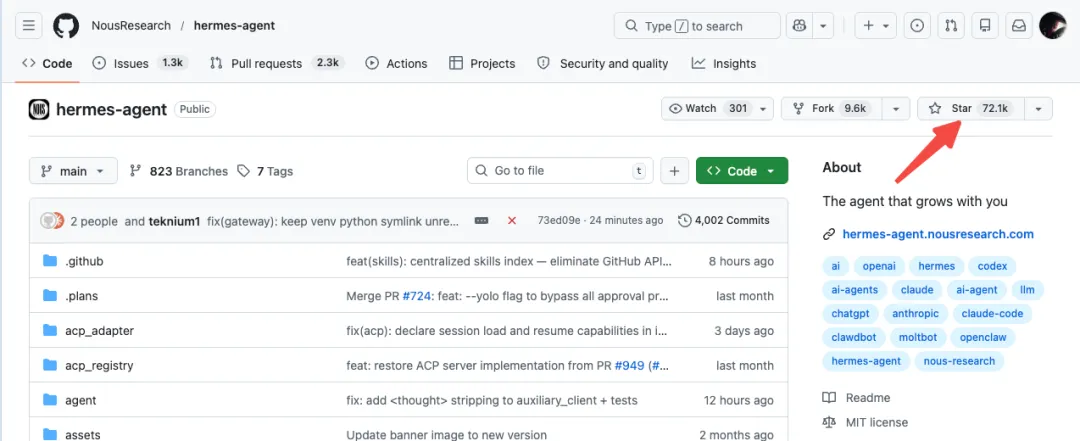Open the acp_adapter folder
The image size is (1080, 441).
coord(99,331)
